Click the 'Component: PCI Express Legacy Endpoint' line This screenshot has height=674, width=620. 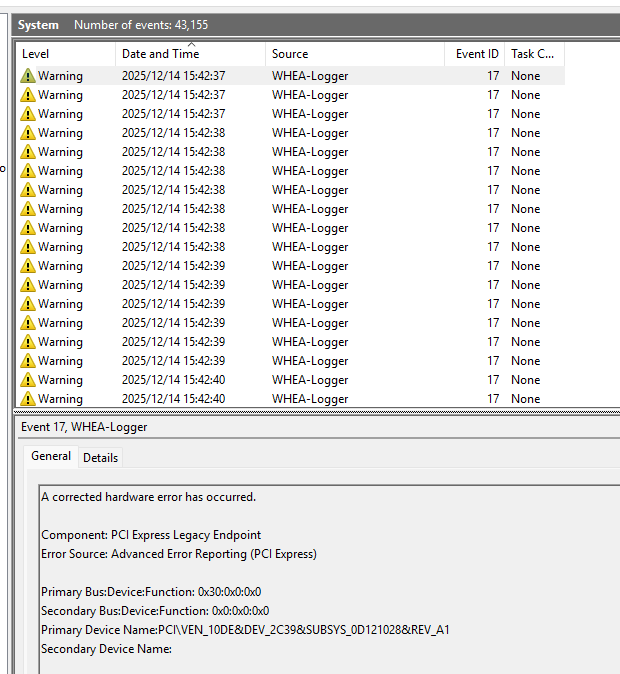(x=151, y=535)
